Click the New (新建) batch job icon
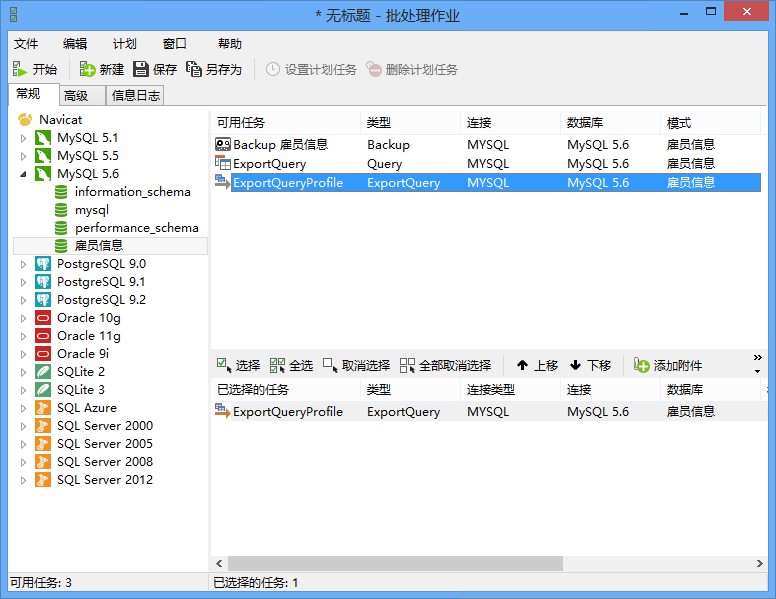776x599 pixels. [x=87, y=69]
